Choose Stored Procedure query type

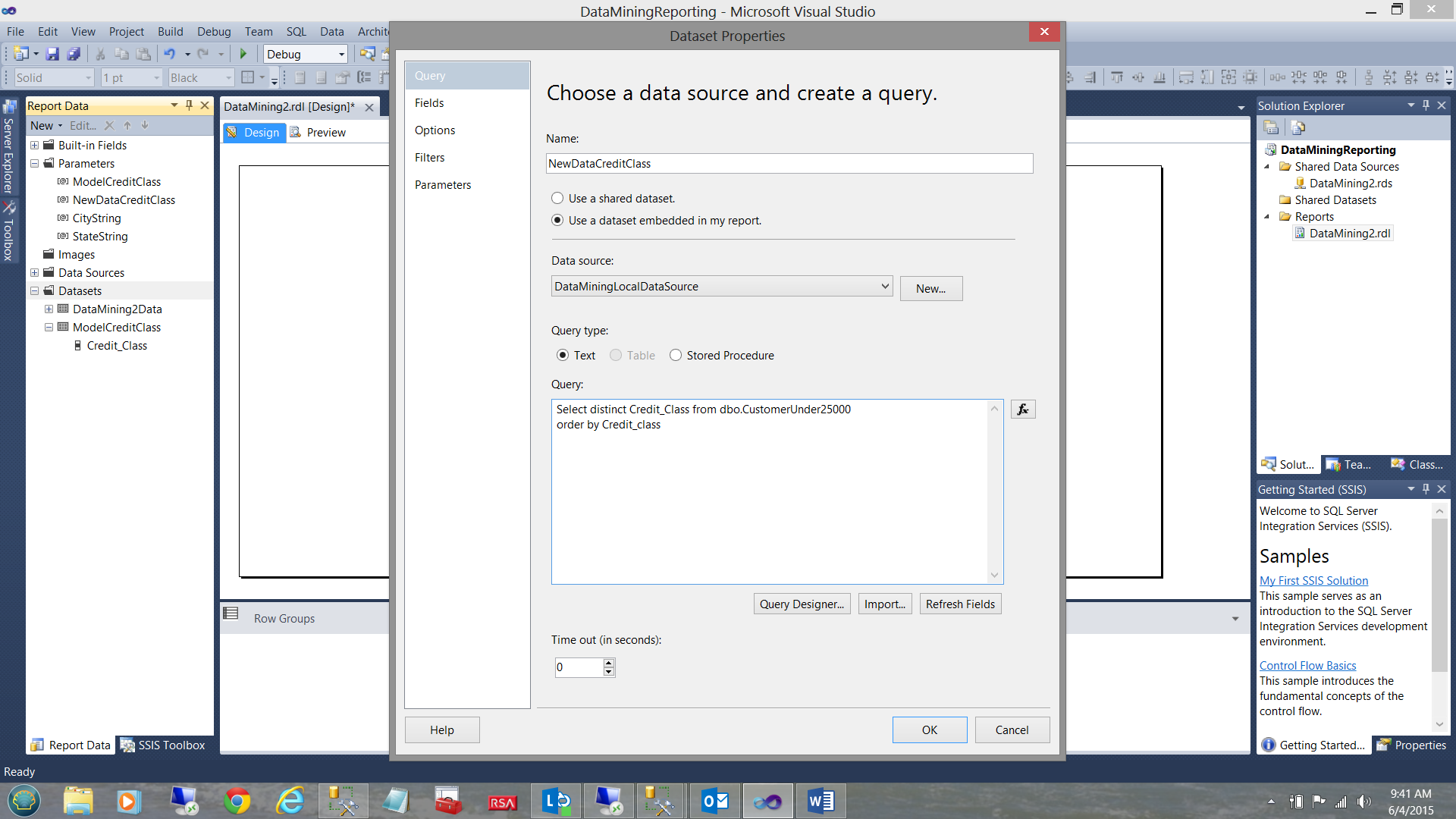676,355
